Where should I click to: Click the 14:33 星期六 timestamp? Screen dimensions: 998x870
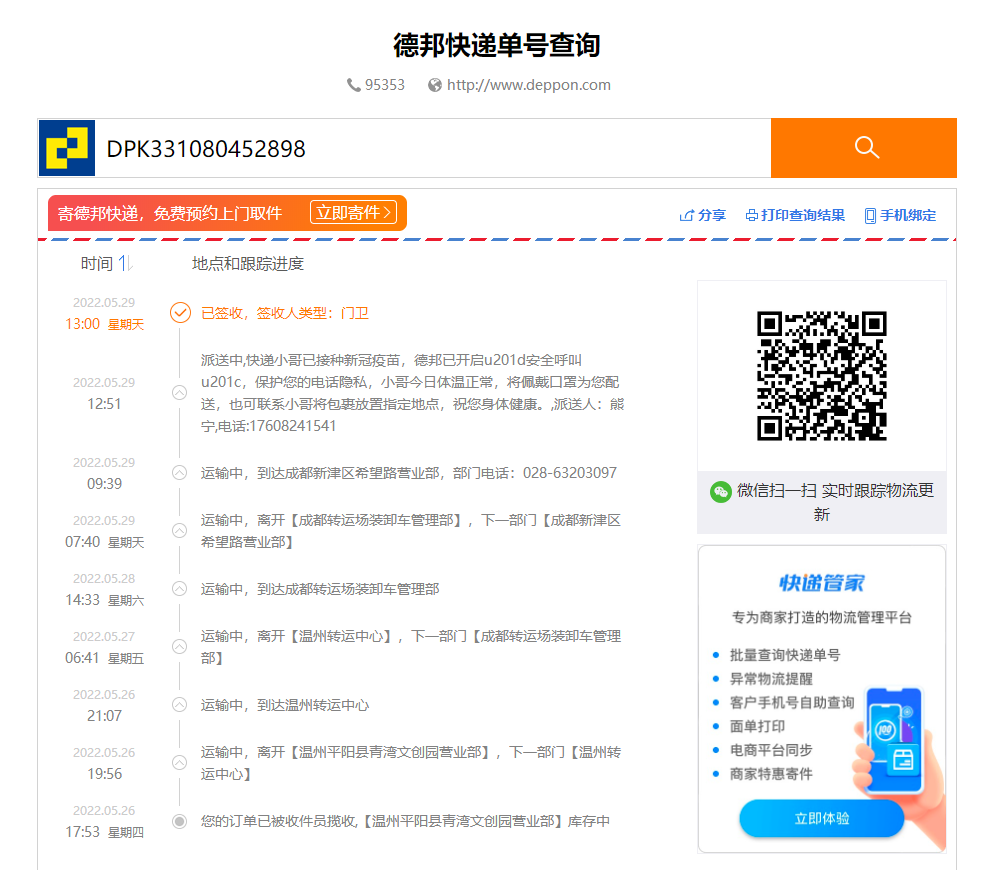coord(104,600)
